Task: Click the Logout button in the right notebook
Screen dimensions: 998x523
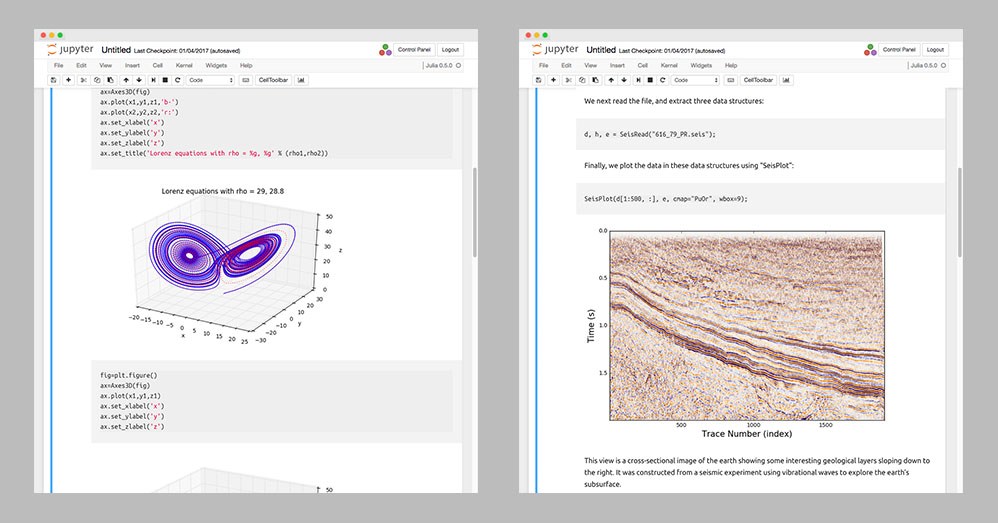Action: 934,49
